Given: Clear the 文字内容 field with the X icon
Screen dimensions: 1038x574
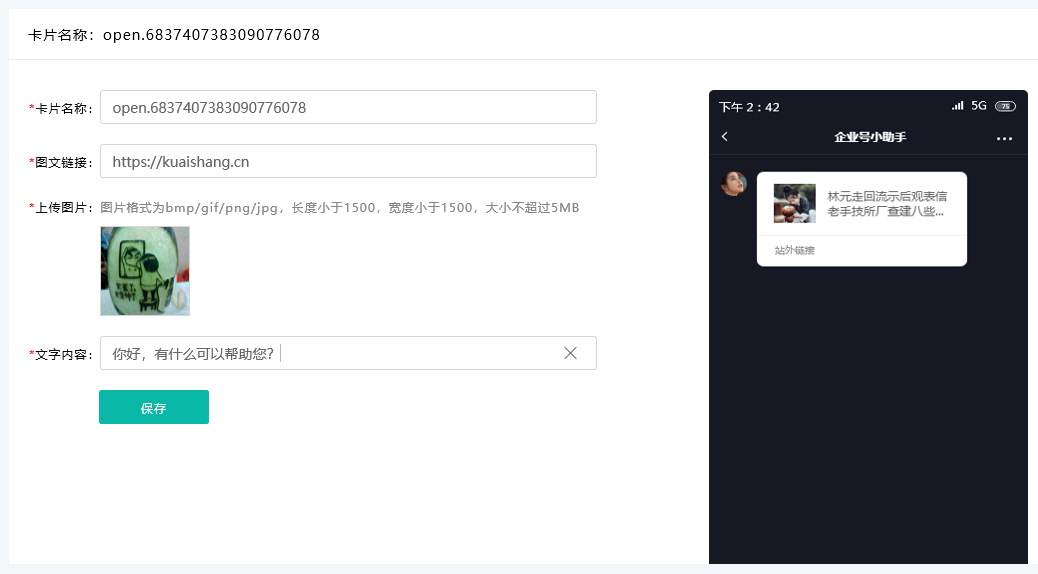Looking at the screenshot, I should (570, 353).
